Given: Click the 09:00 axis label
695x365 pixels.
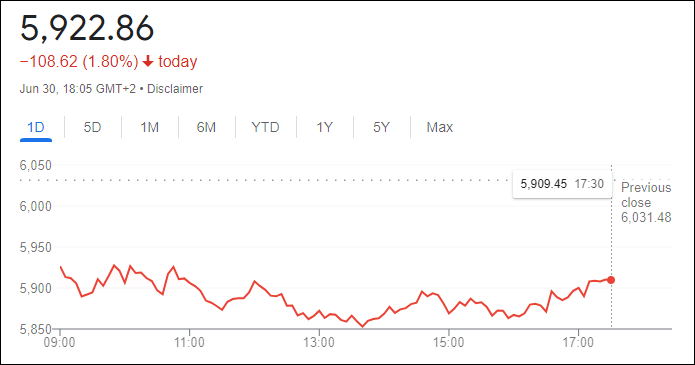Looking at the screenshot, I should pyautogui.click(x=59, y=343).
